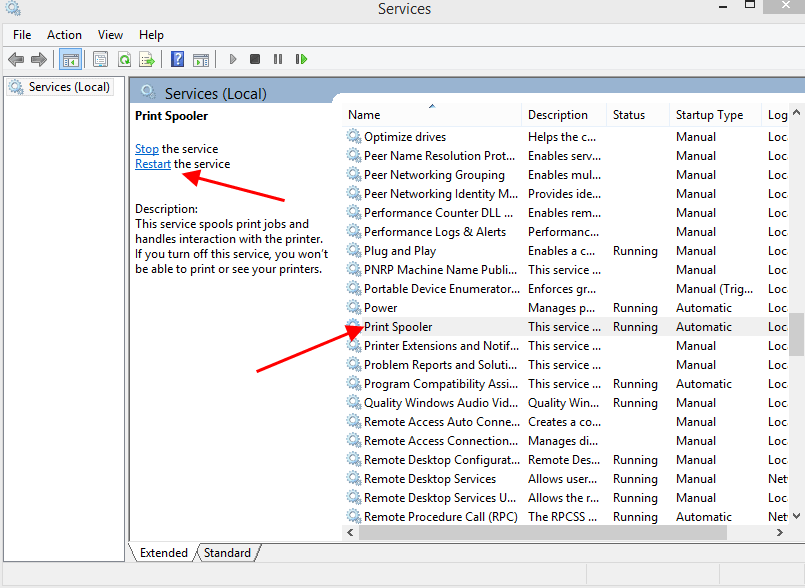Click gear icon beside Remote Procedure Call (RPC)
This screenshot has width=805, height=588.
coord(354,517)
